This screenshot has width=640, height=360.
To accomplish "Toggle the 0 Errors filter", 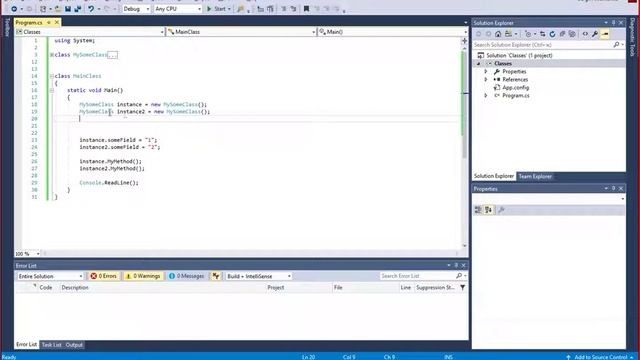I will 104,276.
